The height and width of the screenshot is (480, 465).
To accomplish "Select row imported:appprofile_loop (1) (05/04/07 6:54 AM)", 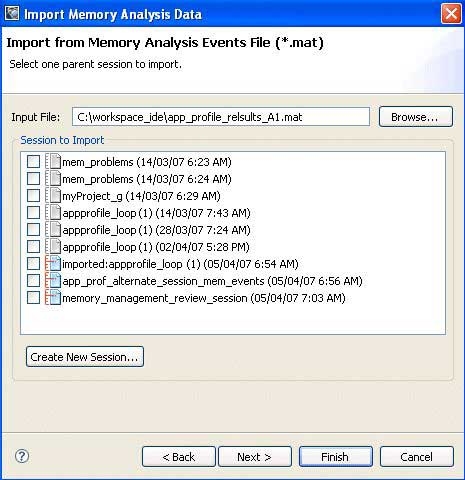I will click(180, 264).
